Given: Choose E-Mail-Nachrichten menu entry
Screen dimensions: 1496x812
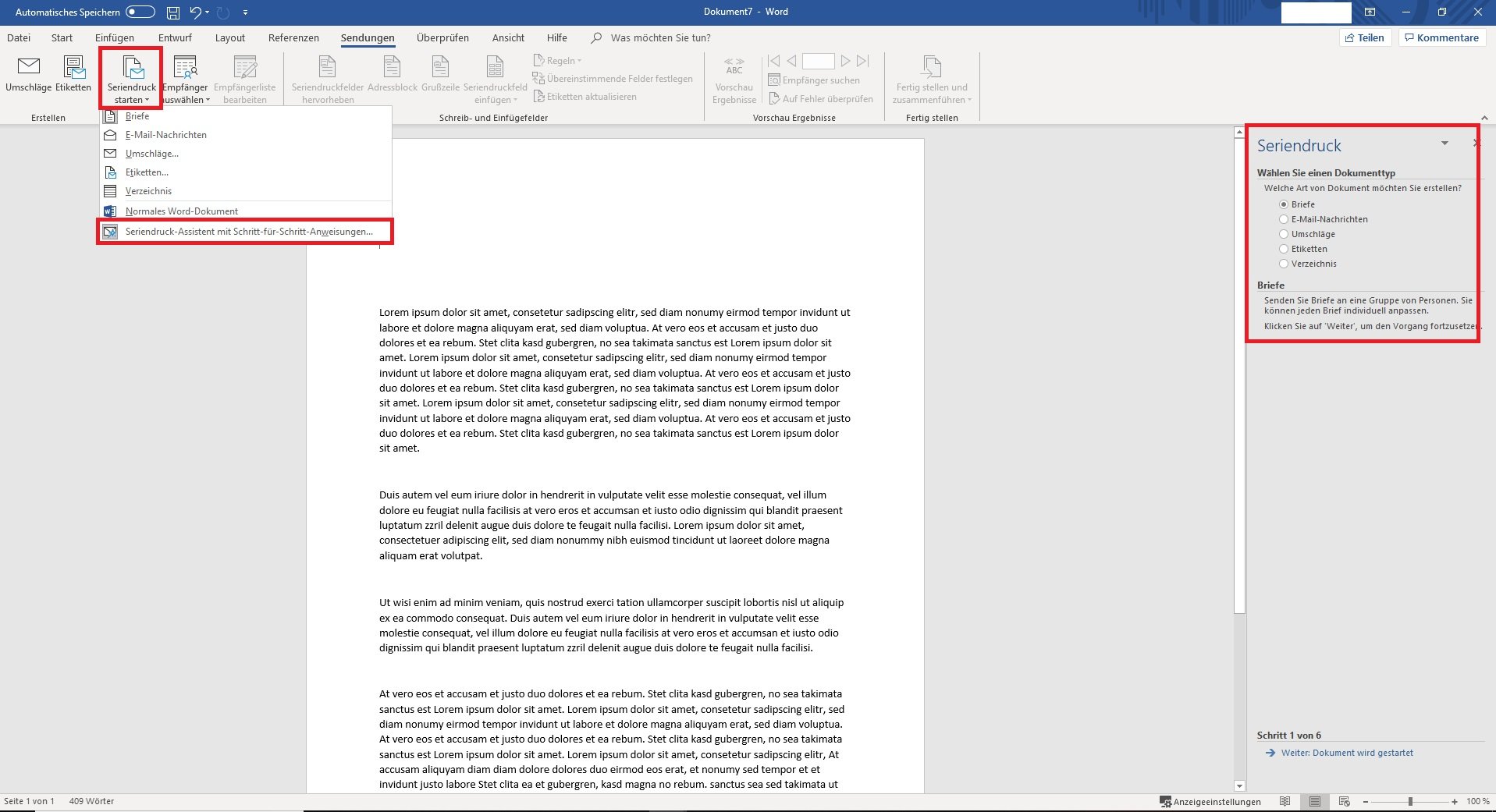Looking at the screenshot, I should [246, 135].
